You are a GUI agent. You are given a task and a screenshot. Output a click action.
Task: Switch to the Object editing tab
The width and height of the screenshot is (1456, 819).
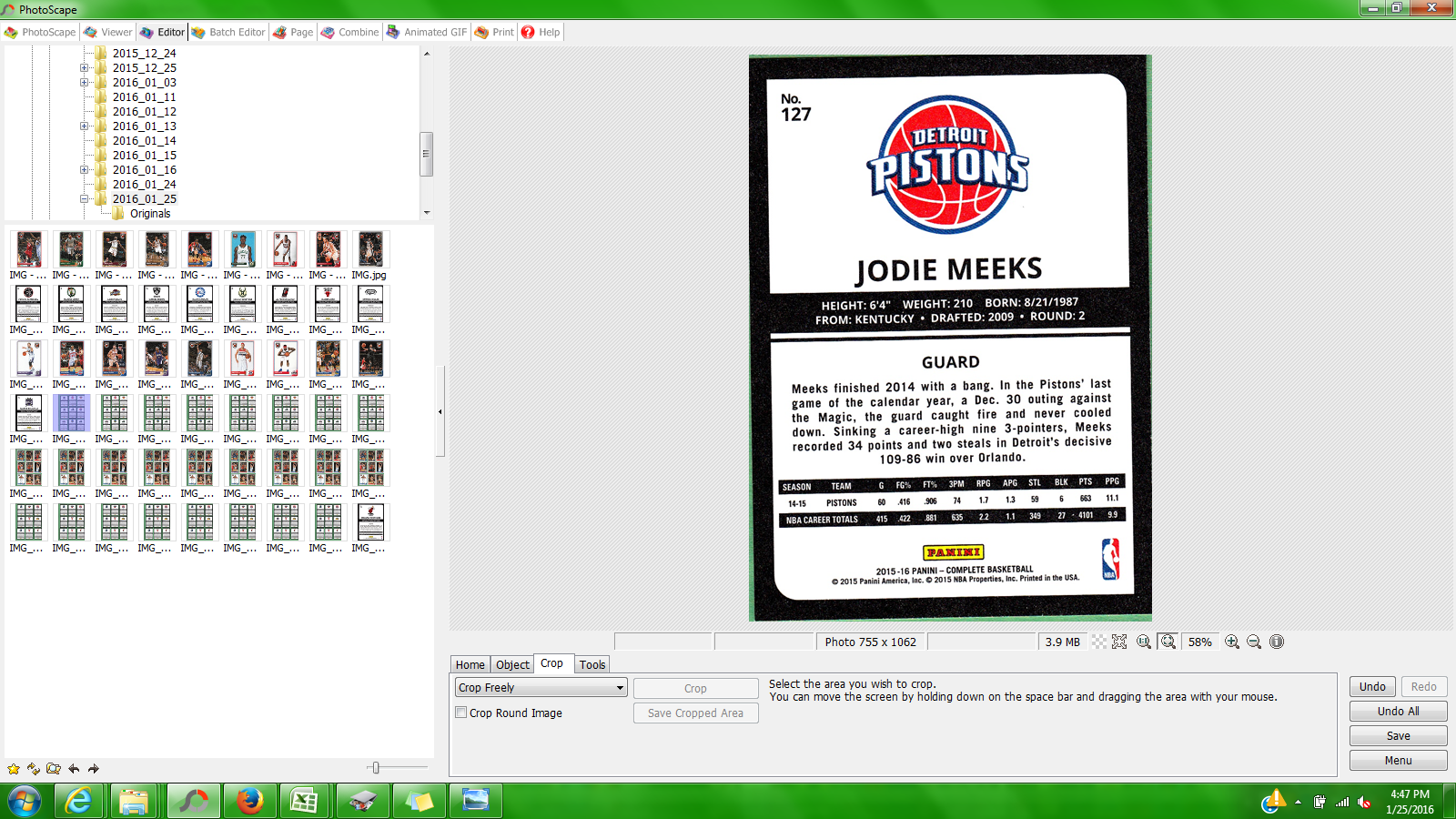(x=512, y=664)
